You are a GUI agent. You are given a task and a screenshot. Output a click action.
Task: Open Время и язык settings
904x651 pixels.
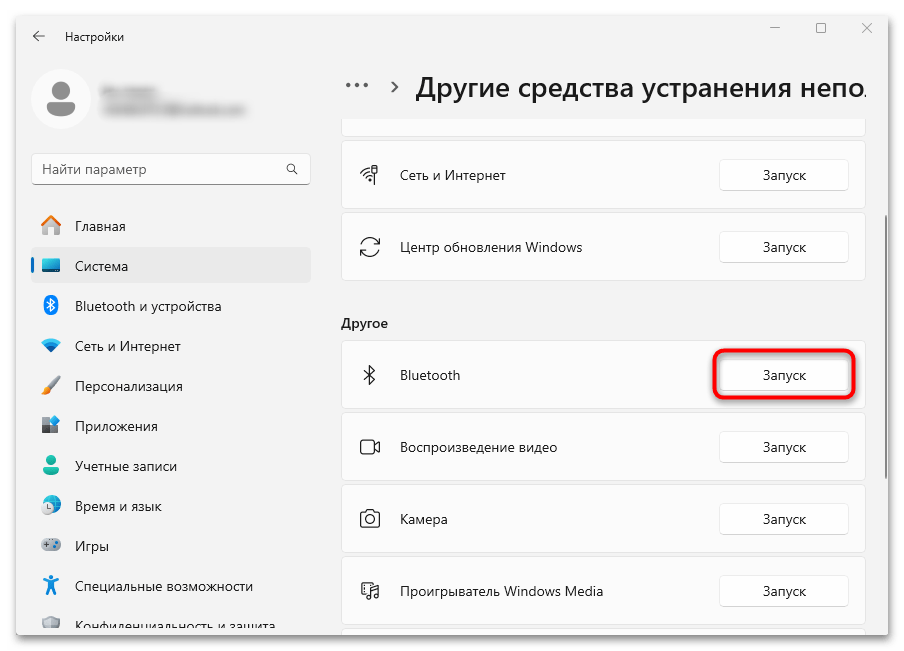coord(171,506)
